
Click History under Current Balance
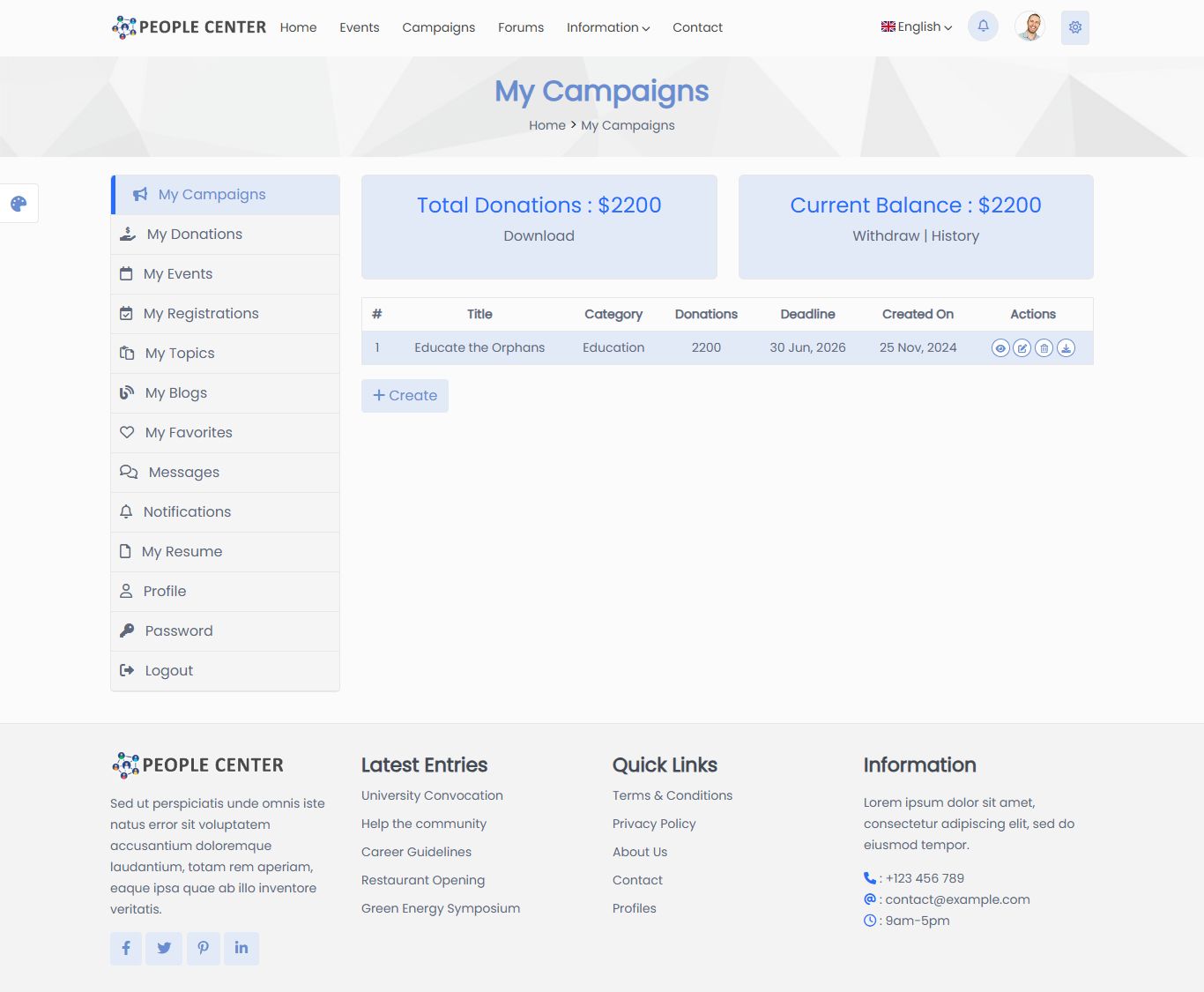(955, 236)
